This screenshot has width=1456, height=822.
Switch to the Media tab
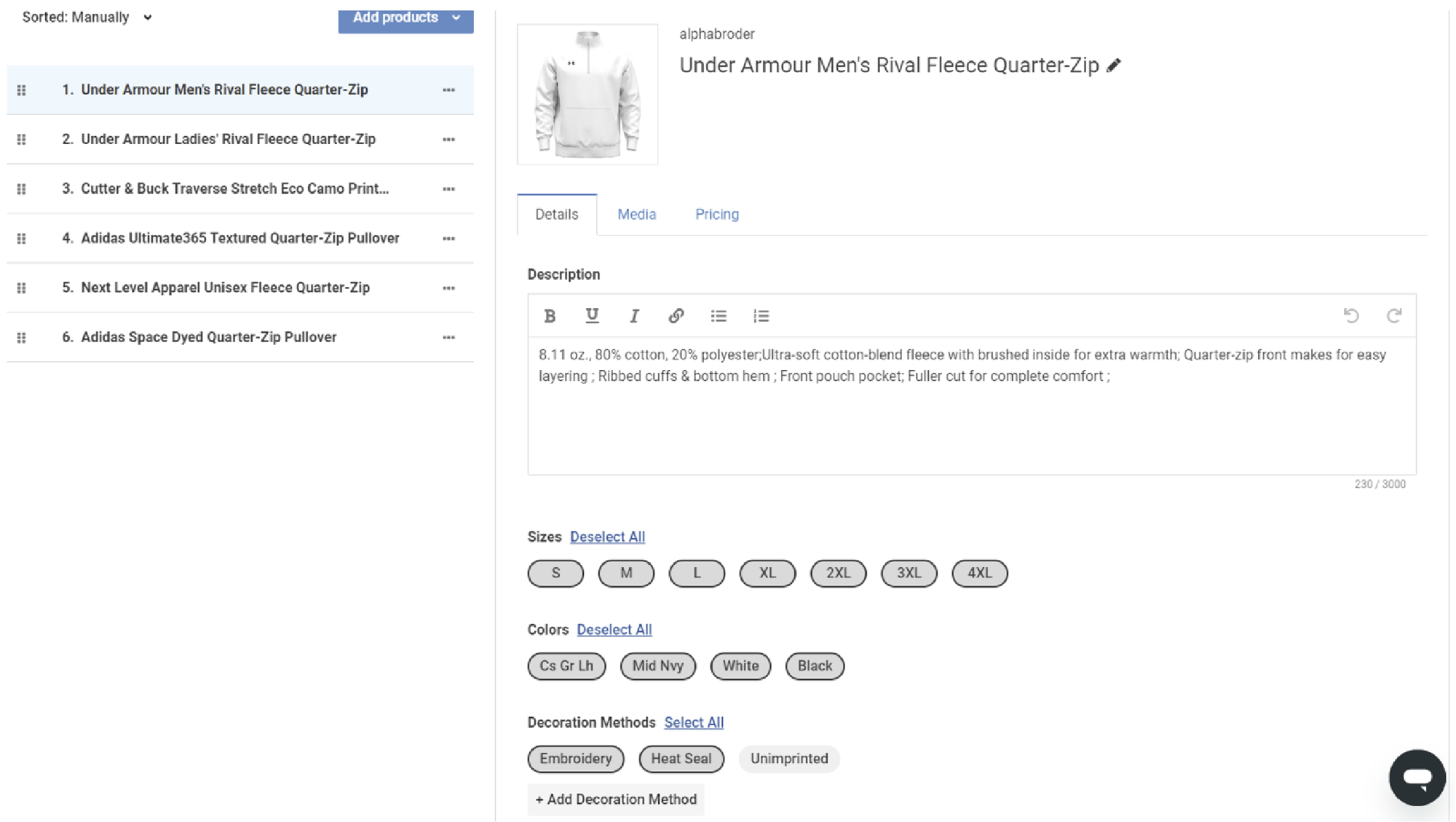[x=636, y=215]
